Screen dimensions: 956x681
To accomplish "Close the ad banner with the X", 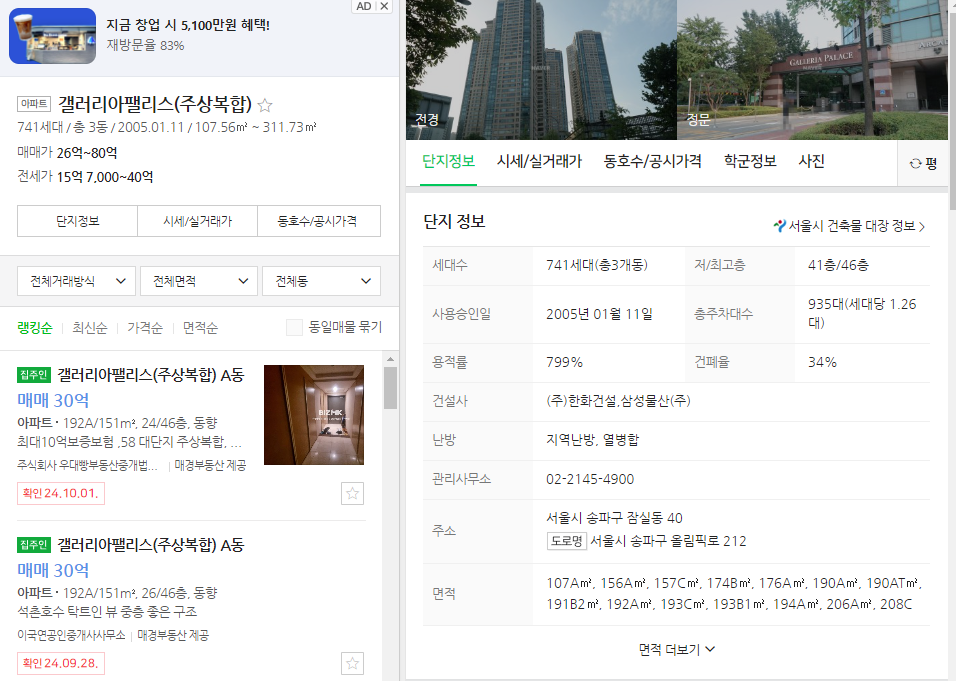I will (384, 6).
